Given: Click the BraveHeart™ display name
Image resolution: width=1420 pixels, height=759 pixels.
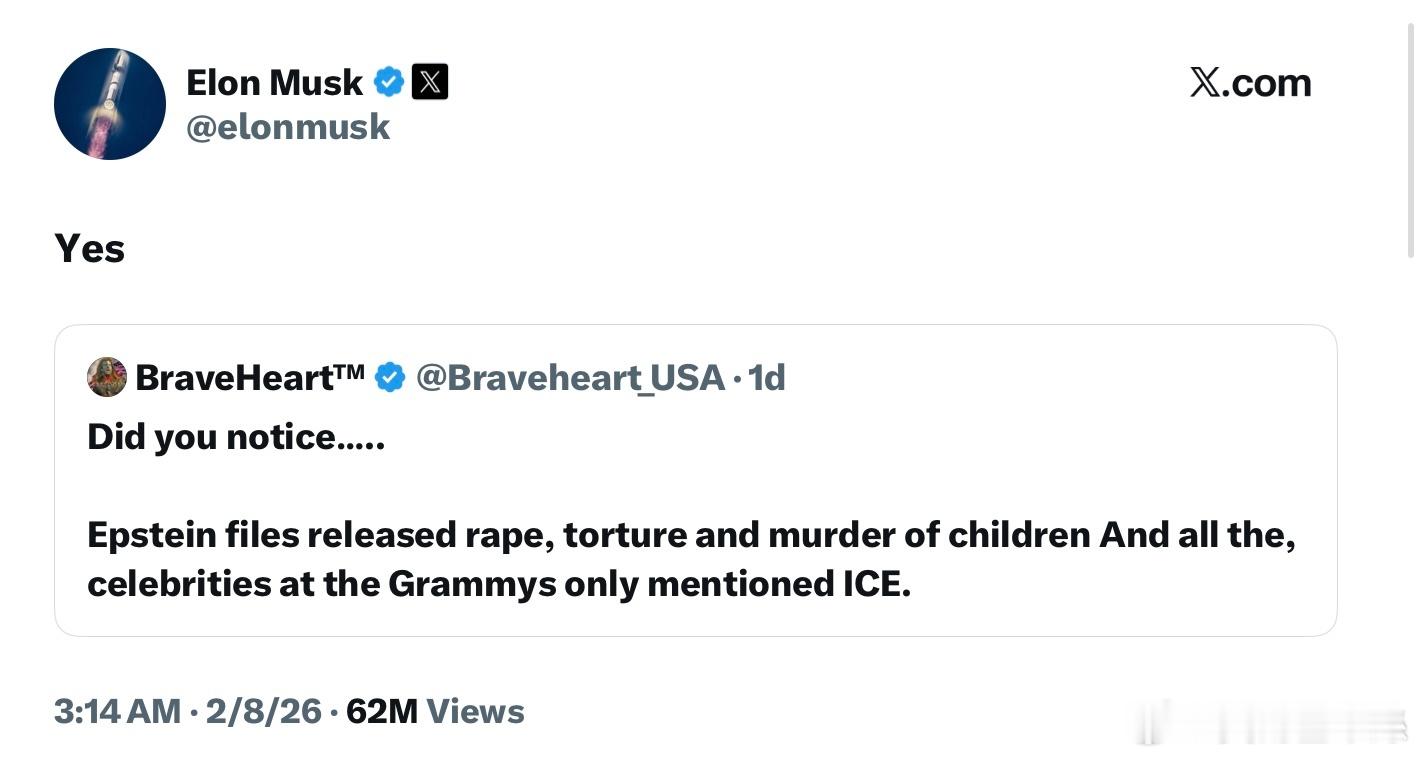Looking at the screenshot, I should (x=250, y=377).
